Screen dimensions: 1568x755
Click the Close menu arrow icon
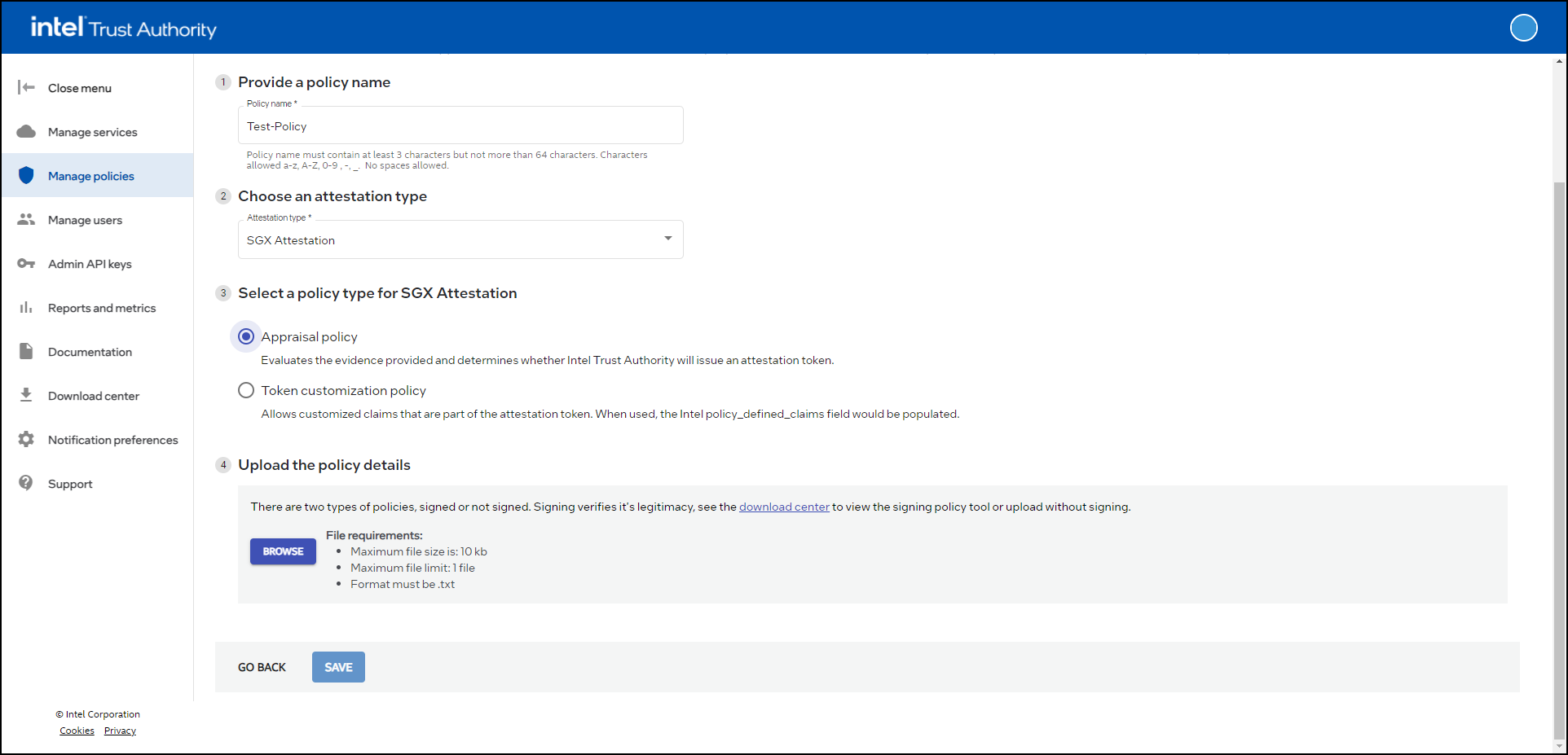click(26, 87)
